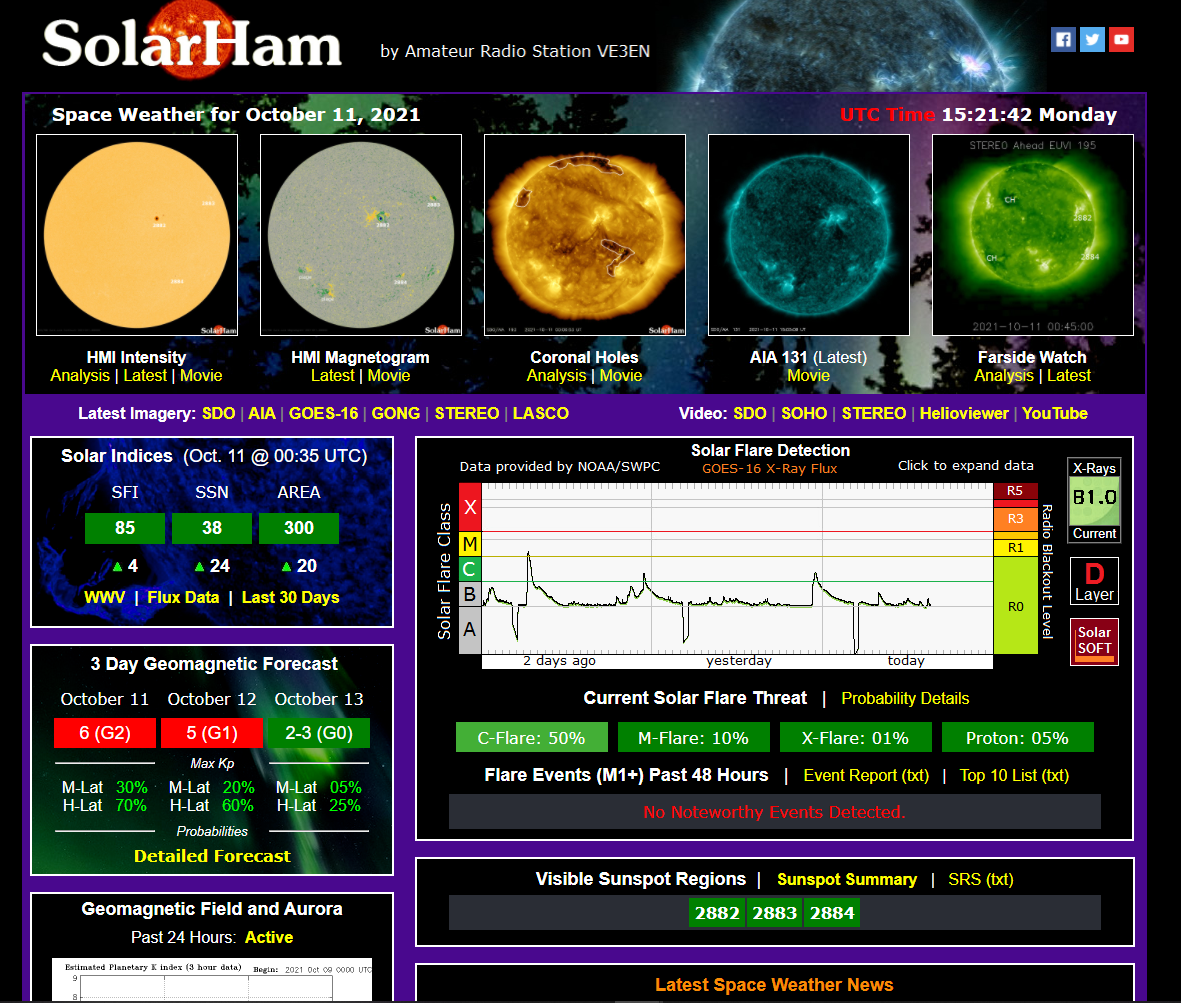Open the HMI Magnetogram image
This screenshot has width=1181, height=1003.
point(361,235)
